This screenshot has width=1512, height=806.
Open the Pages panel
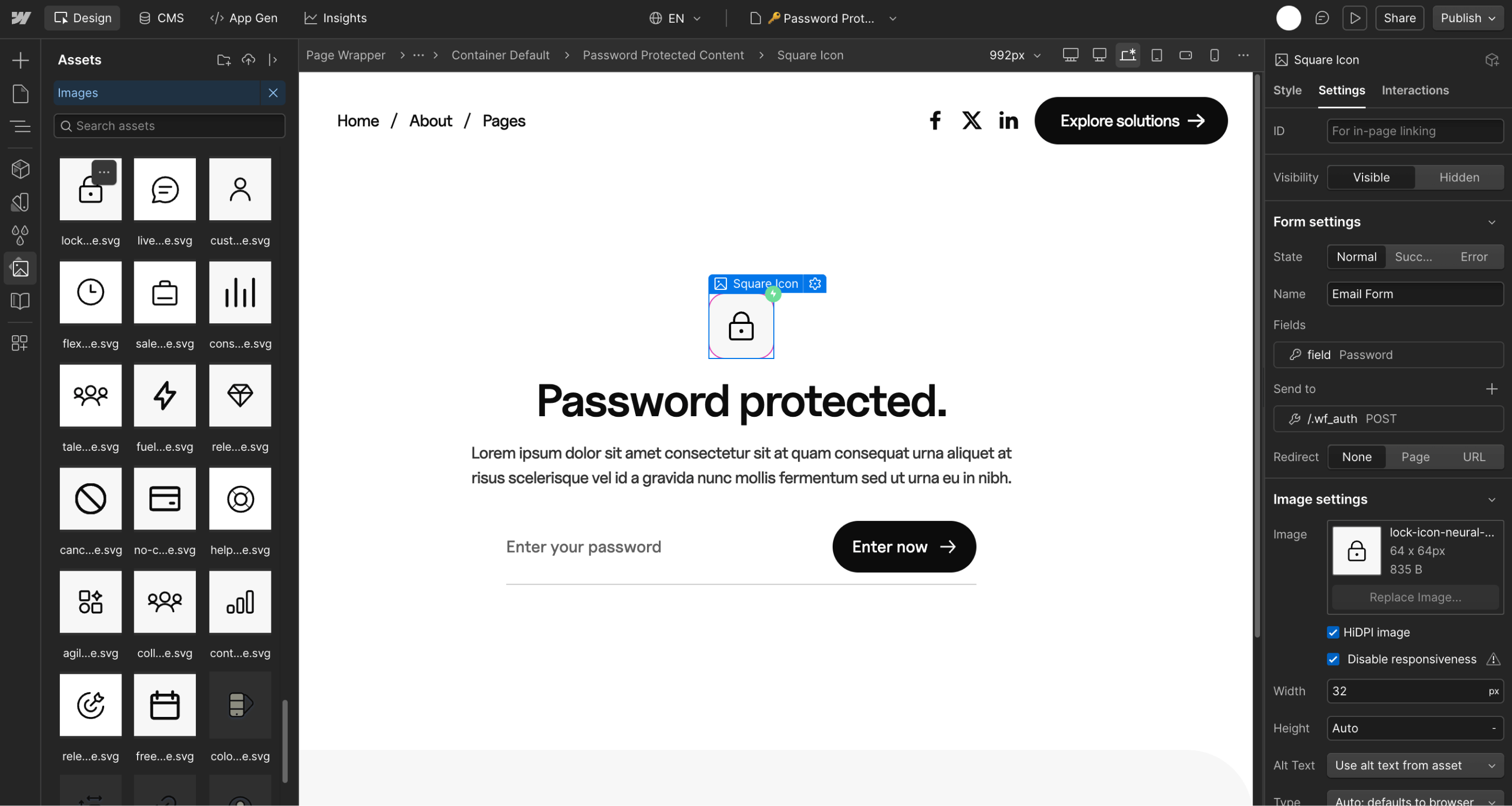point(20,93)
